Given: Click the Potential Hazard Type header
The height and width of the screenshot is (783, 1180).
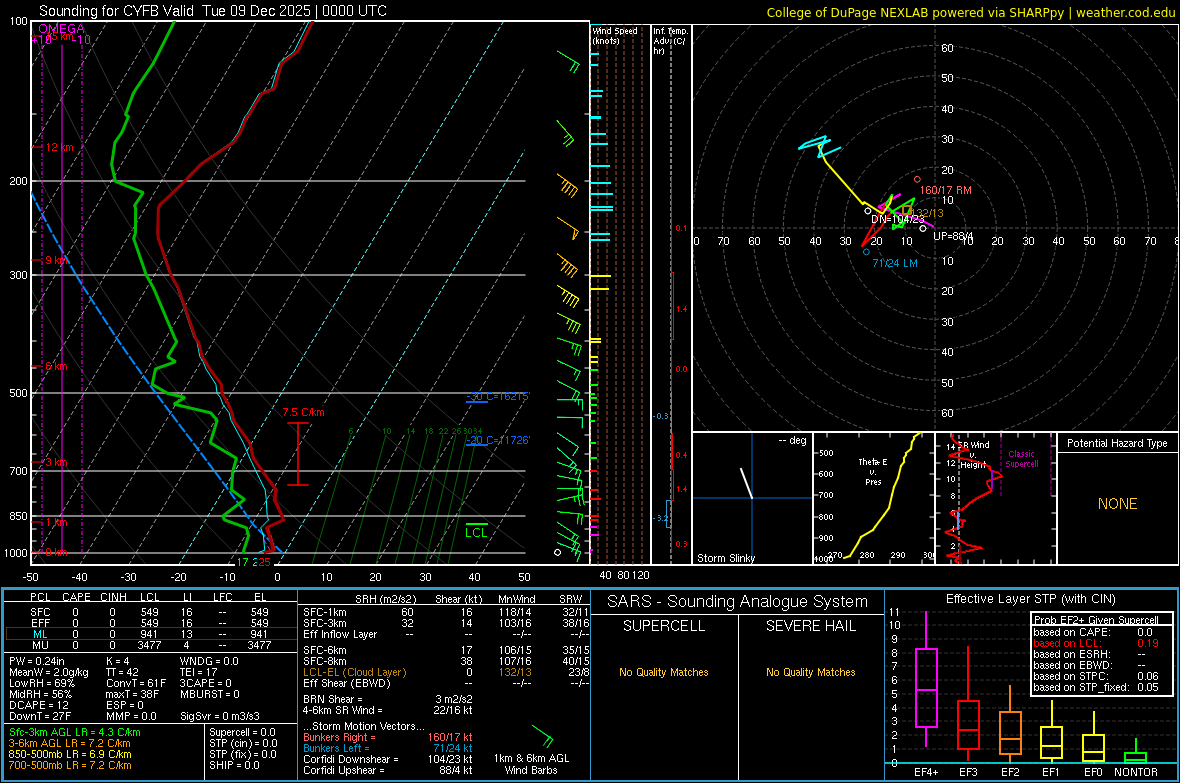Looking at the screenshot, I should click(x=1117, y=443).
